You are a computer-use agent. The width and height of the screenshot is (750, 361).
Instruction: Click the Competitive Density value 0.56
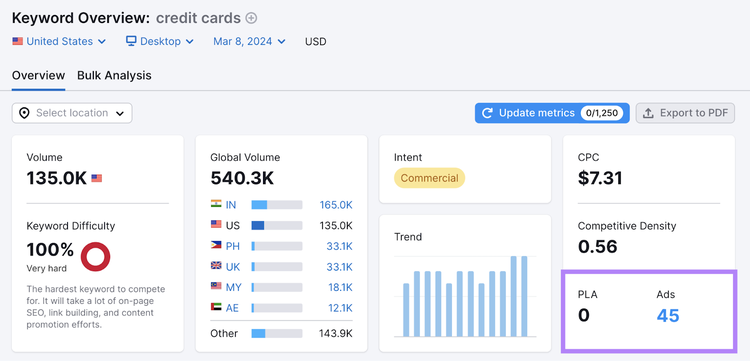pyautogui.click(x=597, y=247)
